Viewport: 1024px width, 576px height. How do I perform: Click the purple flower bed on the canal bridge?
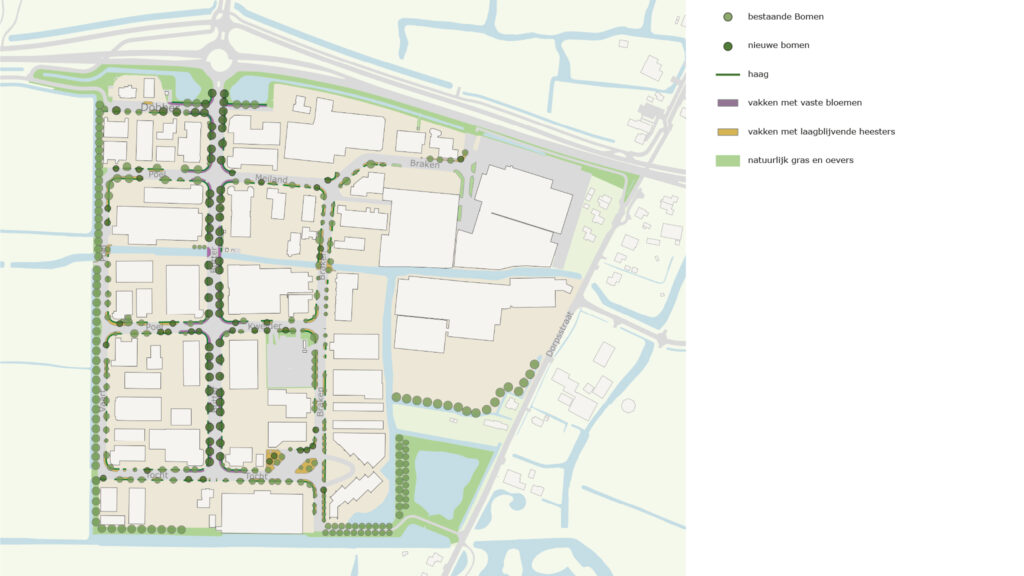(x=209, y=252)
